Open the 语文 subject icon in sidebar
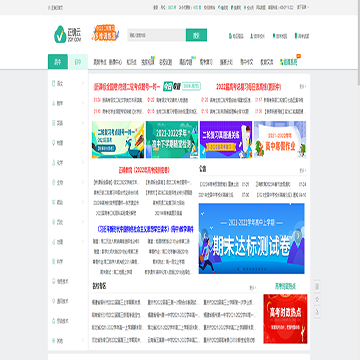Screen dimensions: 360x360 click(x=54, y=83)
